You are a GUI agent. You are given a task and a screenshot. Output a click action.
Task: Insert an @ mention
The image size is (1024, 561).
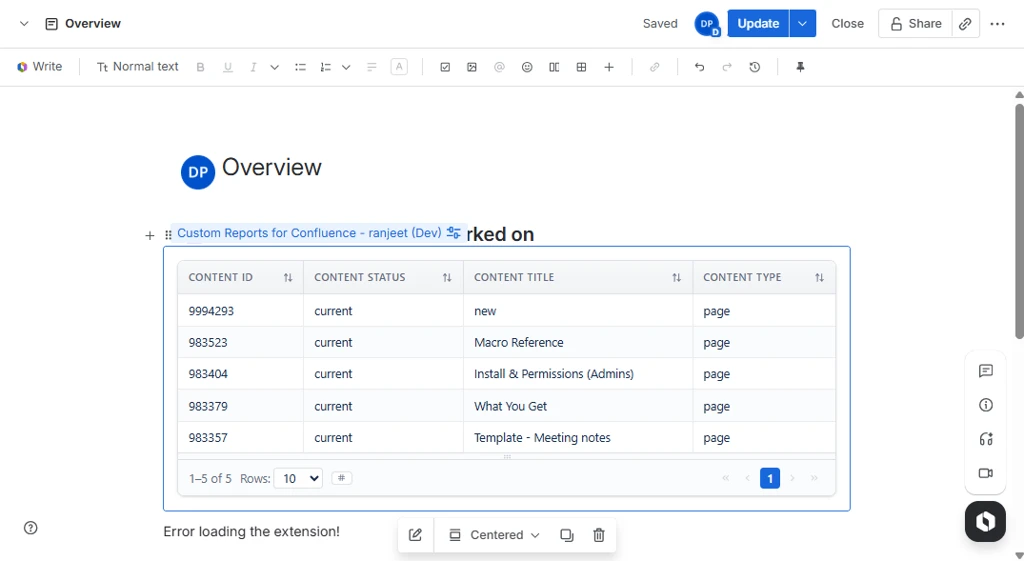499,67
